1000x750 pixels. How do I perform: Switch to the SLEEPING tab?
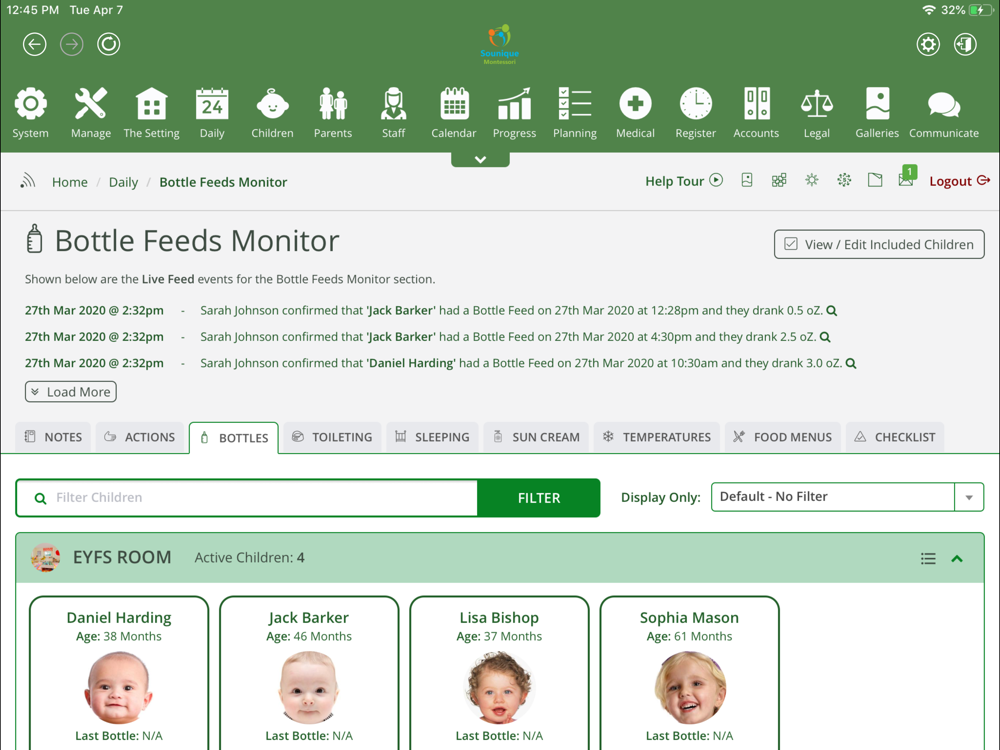[432, 437]
